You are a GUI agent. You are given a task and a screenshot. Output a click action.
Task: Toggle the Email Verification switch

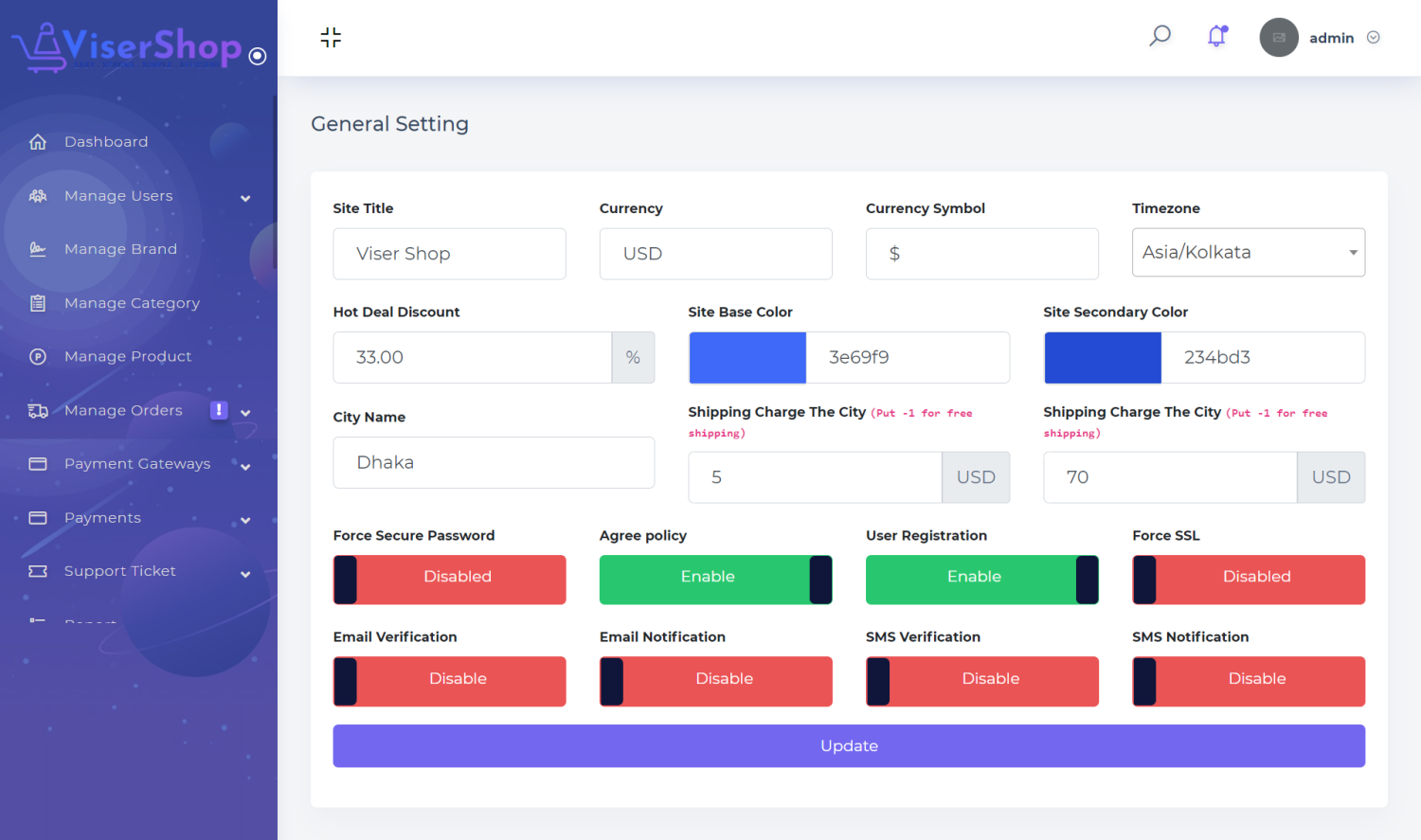coord(449,681)
